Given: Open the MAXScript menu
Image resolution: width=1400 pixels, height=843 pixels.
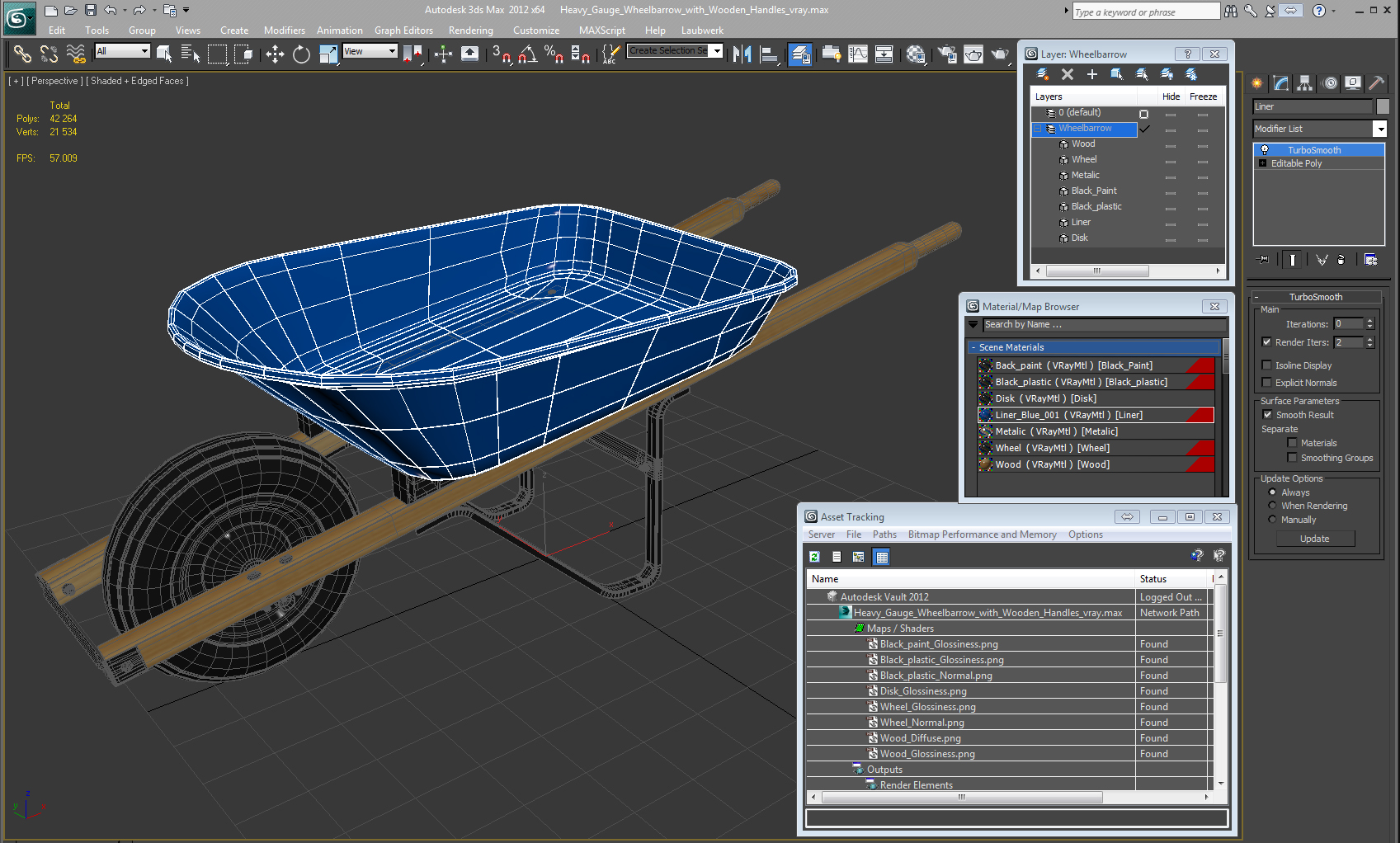Looking at the screenshot, I should click(x=602, y=31).
